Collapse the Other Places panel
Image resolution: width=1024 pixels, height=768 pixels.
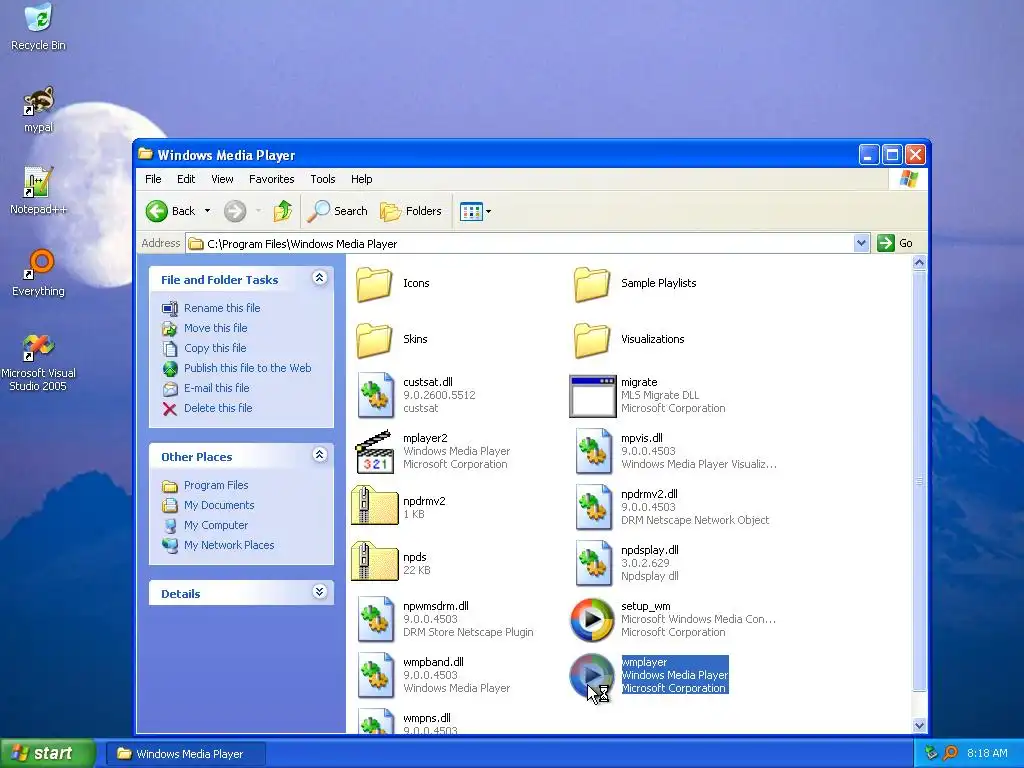319,455
